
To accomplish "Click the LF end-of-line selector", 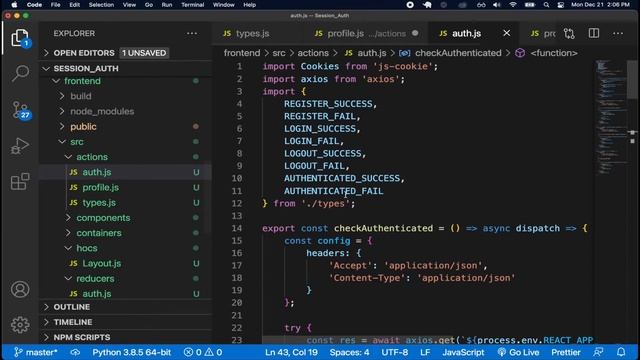I will point(425,352).
